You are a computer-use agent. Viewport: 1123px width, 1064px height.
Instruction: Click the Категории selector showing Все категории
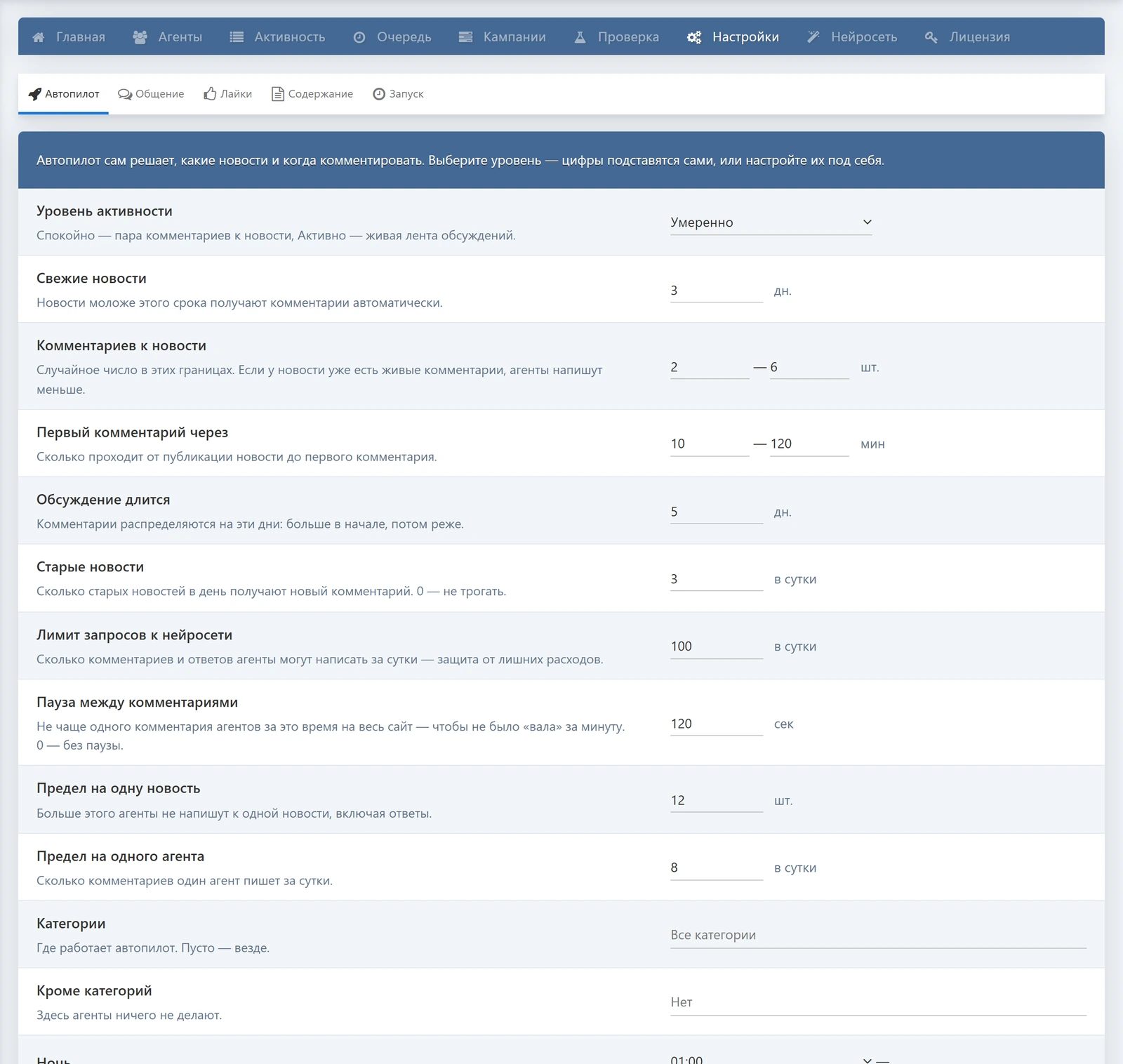click(878, 935)
